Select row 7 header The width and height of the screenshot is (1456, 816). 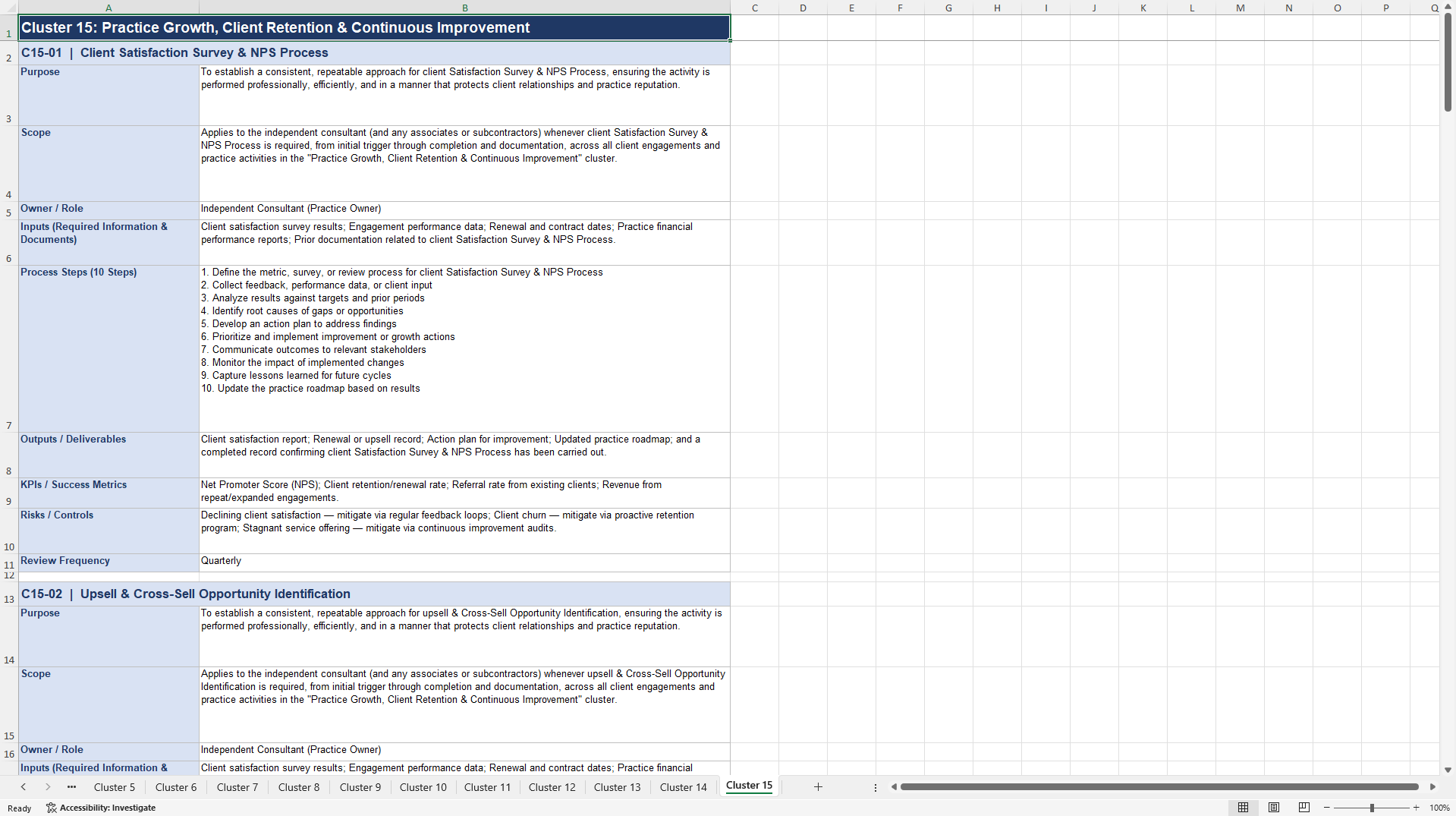9,349
